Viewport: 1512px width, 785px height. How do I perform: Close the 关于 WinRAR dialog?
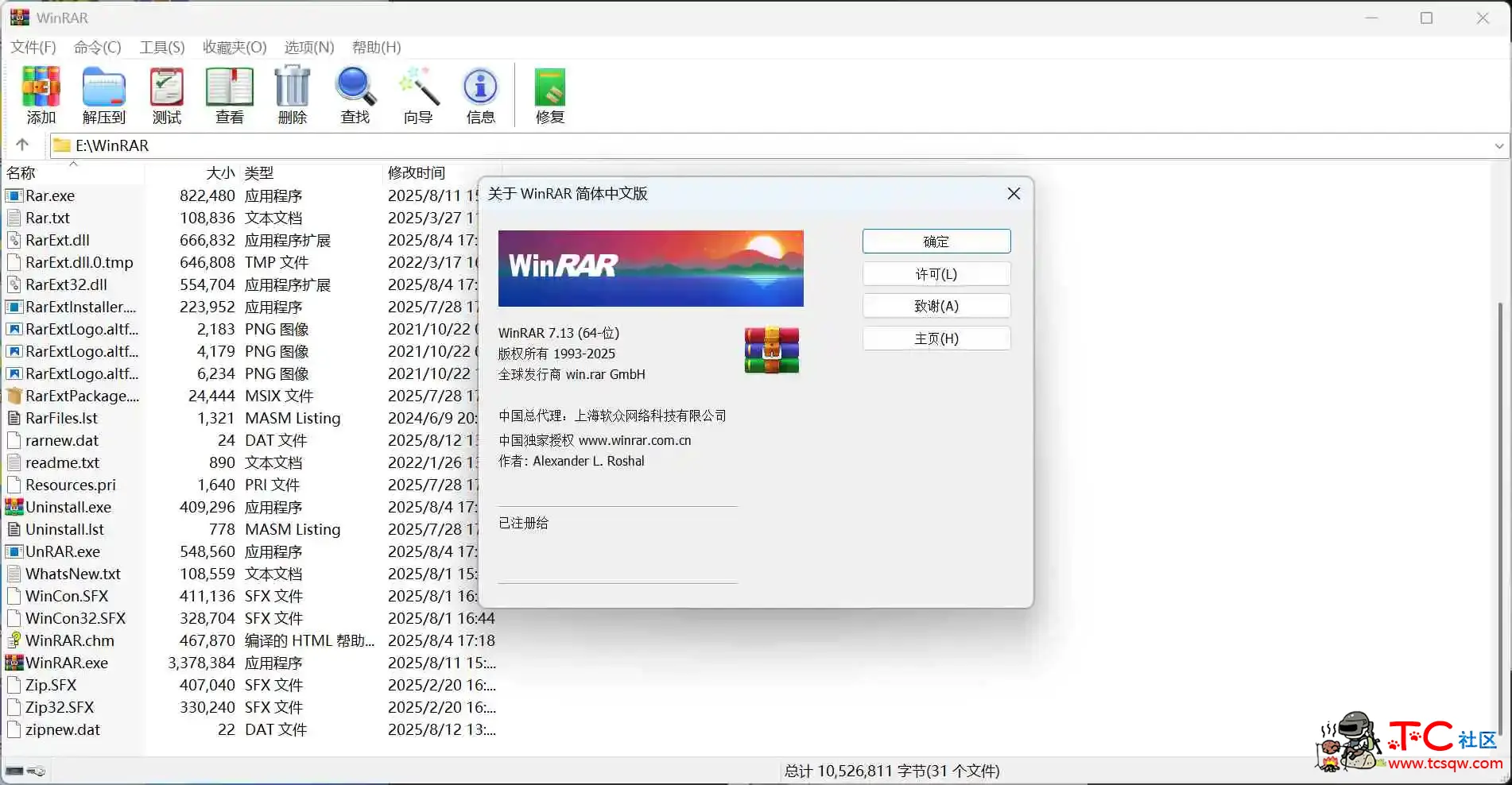[x=1014, y=194]
